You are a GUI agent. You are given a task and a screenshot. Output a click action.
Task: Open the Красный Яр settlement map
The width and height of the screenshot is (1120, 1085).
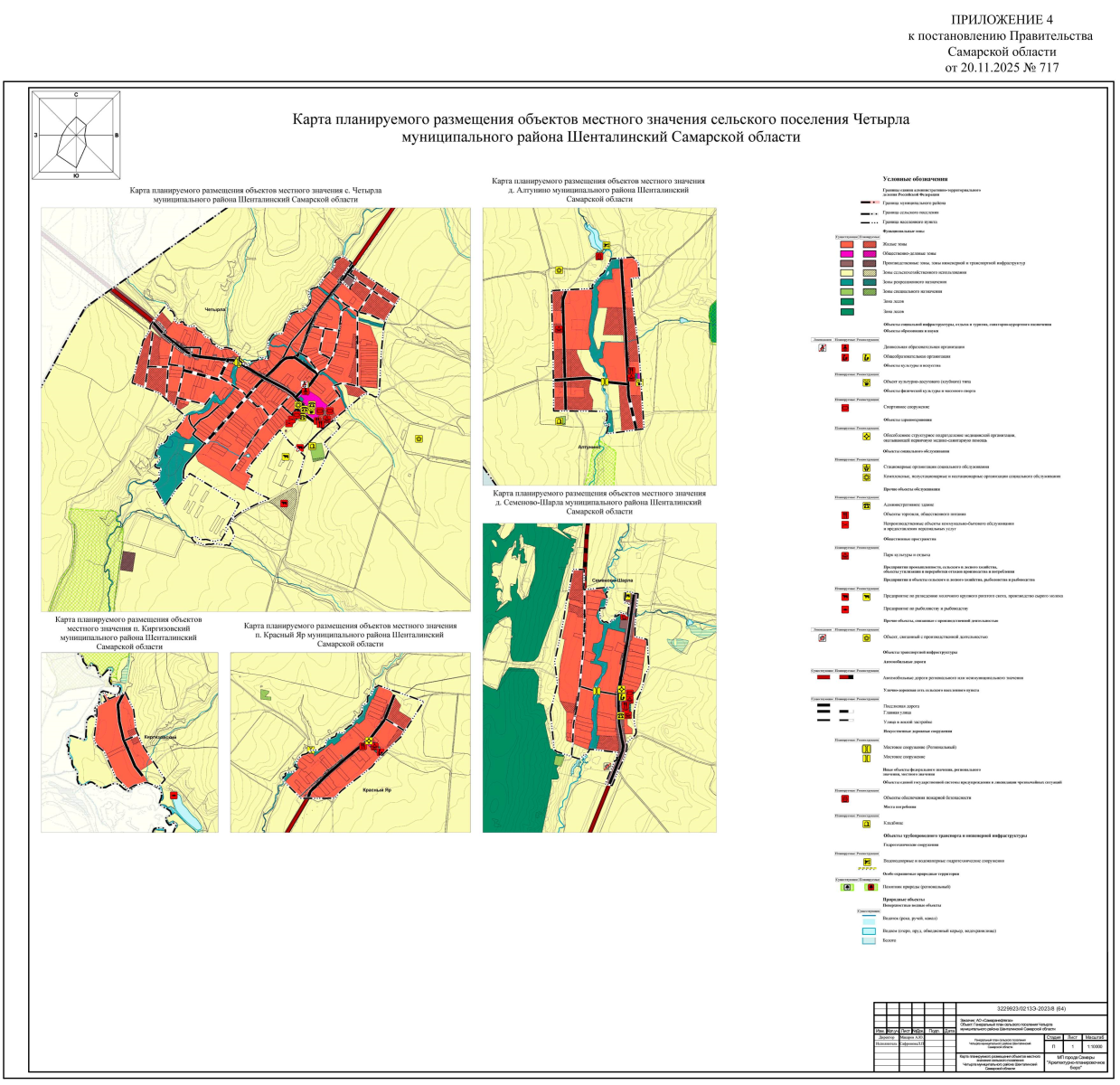coord(350,741)
